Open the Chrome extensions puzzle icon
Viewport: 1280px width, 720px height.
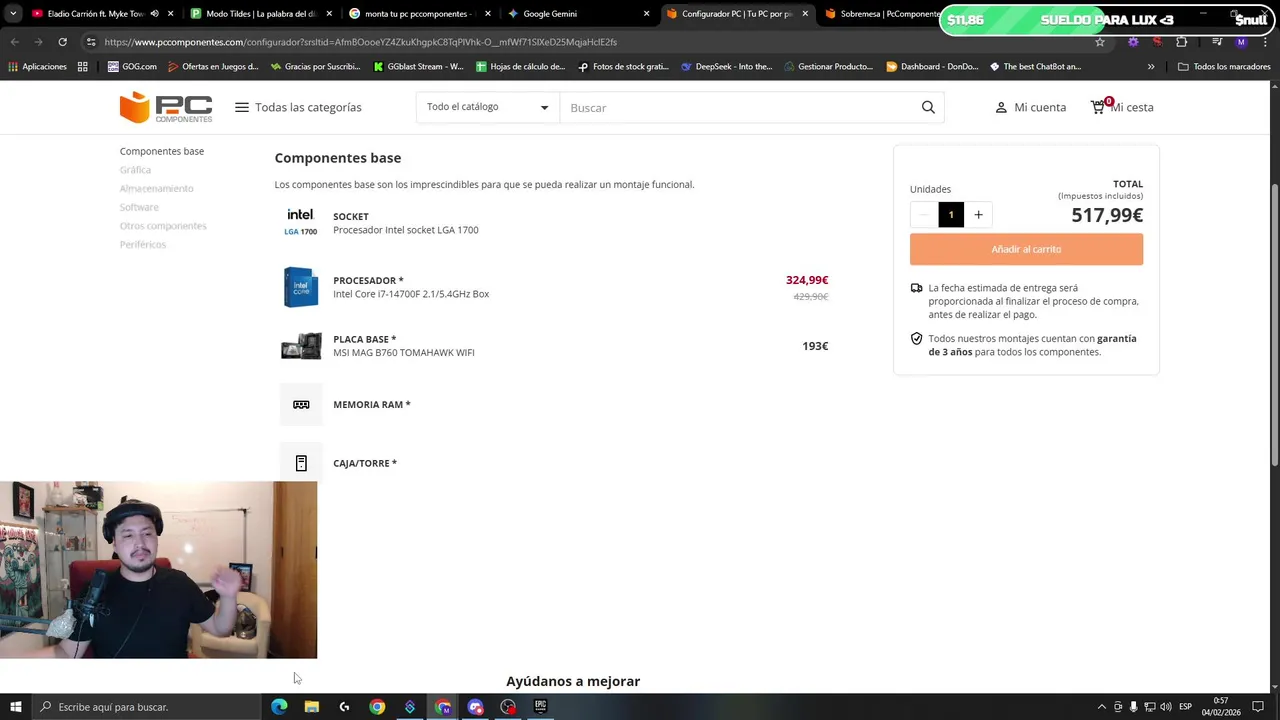pos(1182,42)
